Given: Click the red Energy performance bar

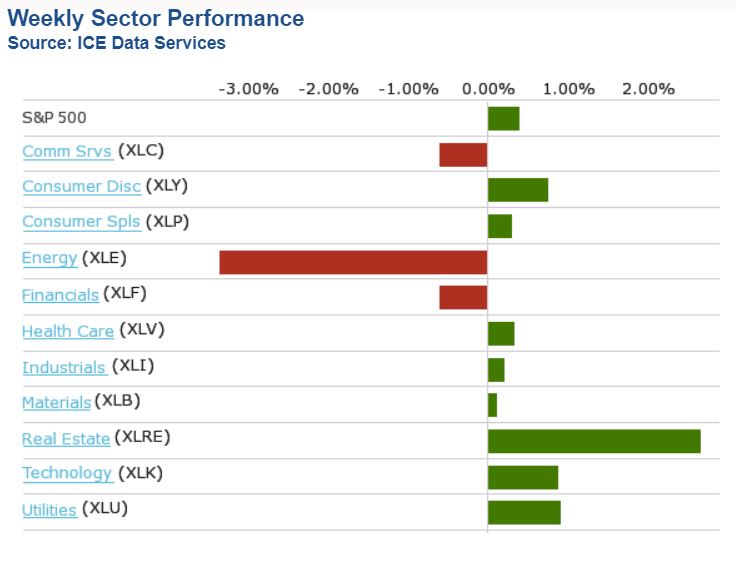Looking at the screenshot, I should coord(353,262).
